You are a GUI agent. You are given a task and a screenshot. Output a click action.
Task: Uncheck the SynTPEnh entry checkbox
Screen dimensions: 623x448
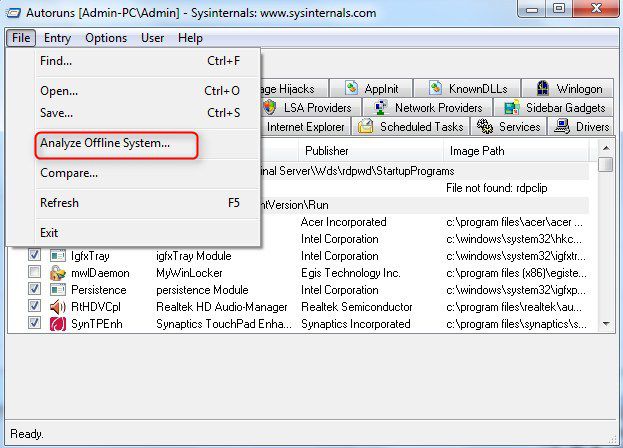34,323
